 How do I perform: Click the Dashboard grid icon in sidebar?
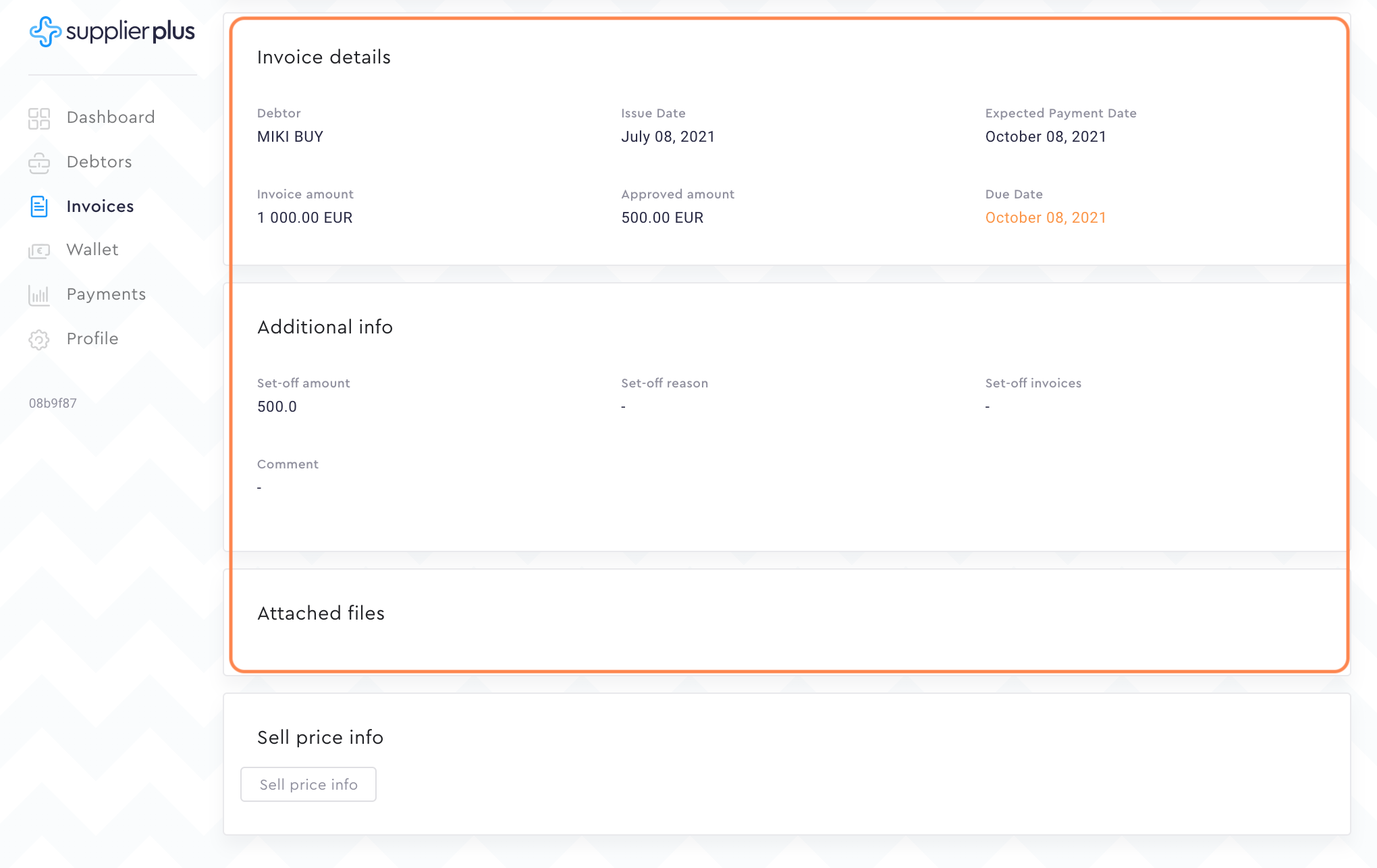point(39,118)
